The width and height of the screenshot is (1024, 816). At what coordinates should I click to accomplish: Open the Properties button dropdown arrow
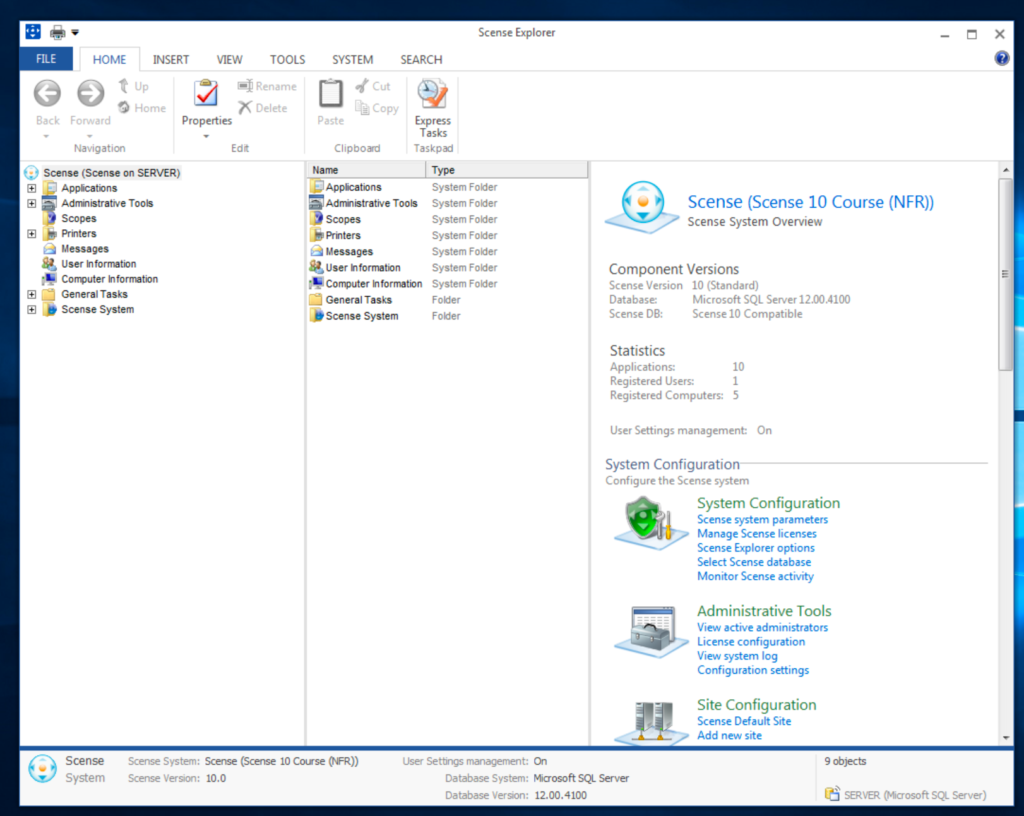[206, 136]
